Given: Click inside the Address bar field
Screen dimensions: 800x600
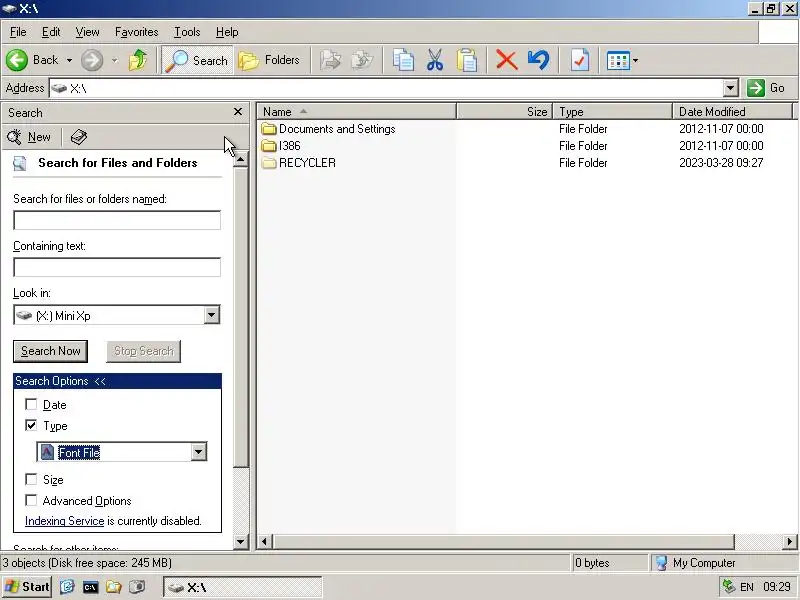Looking at the screenshot, I should [387, 88].
